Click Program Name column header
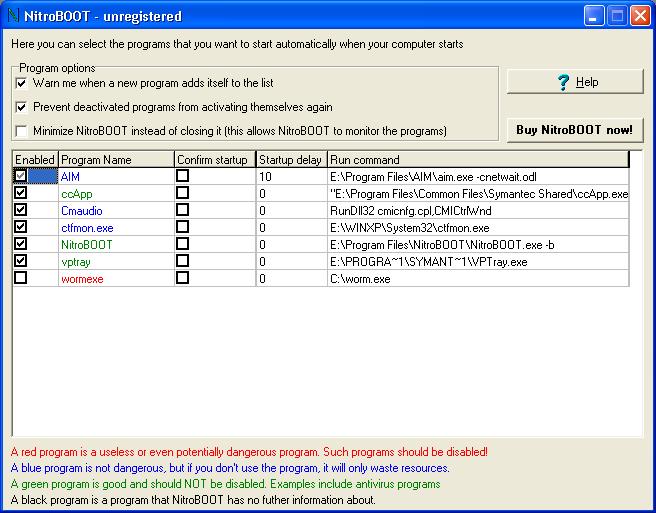 tap(116, 159)
